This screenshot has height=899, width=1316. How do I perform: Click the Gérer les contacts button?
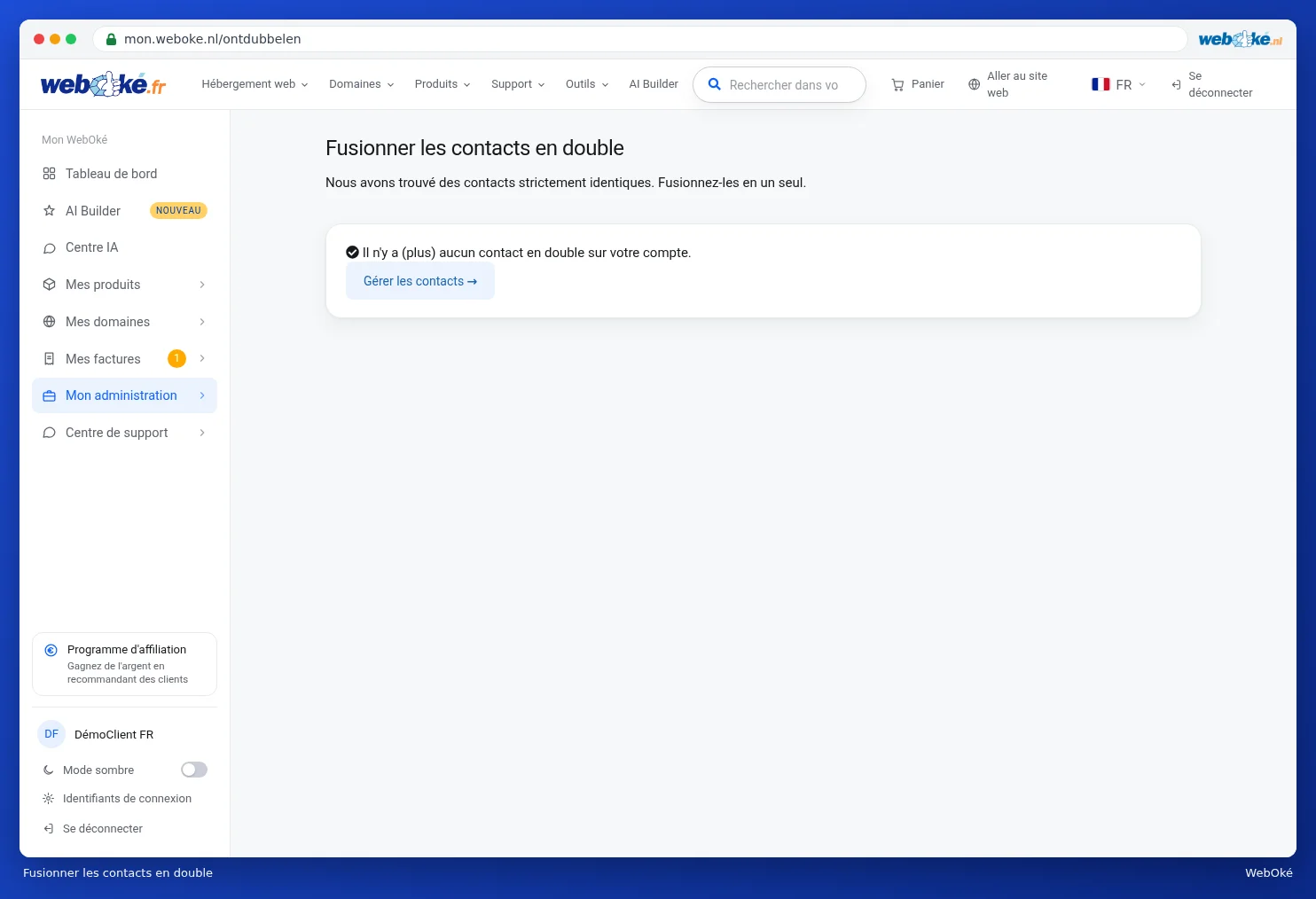(420, 281)
